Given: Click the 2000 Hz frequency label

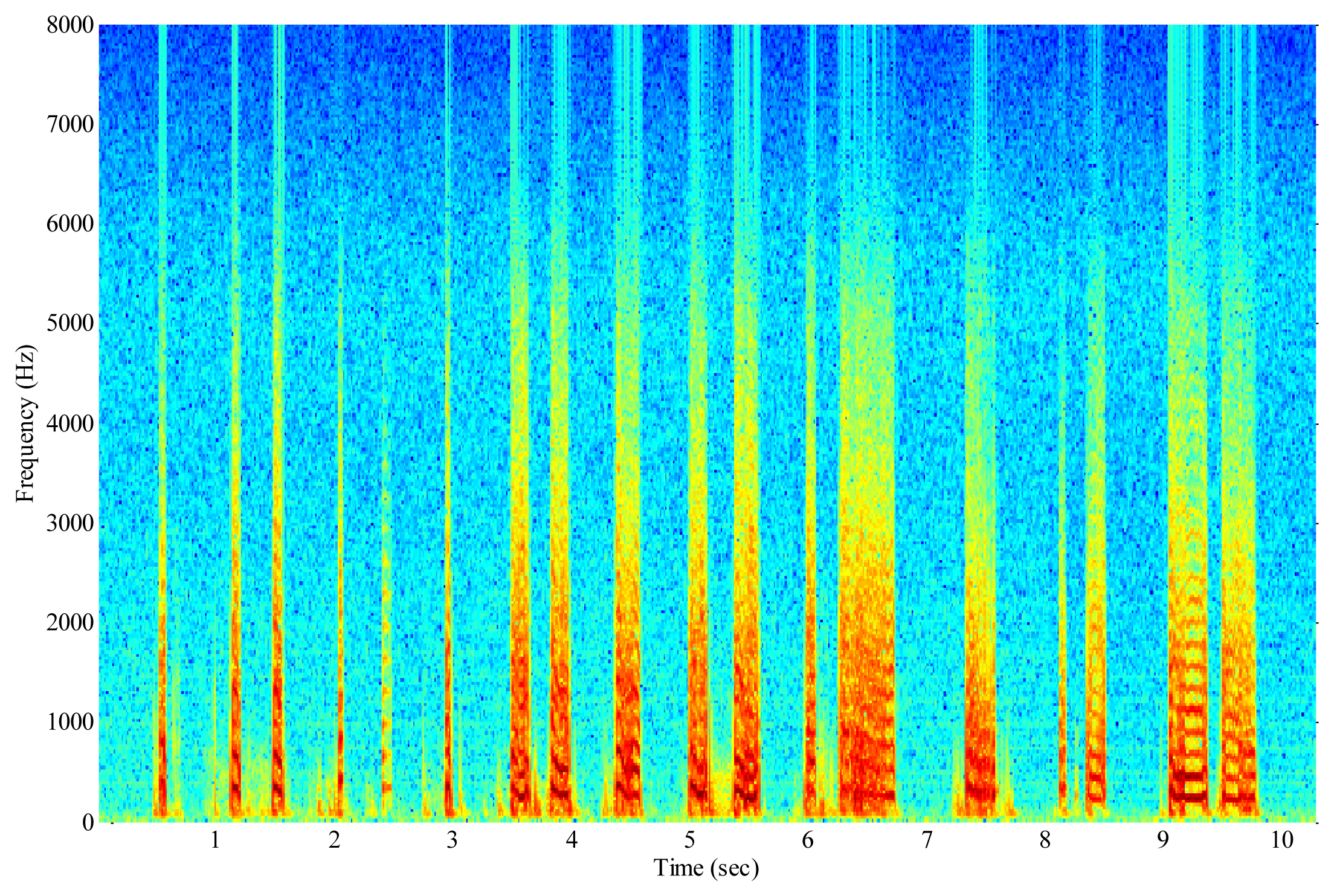Looking at the screenshot, I should [x=70, y=622].
